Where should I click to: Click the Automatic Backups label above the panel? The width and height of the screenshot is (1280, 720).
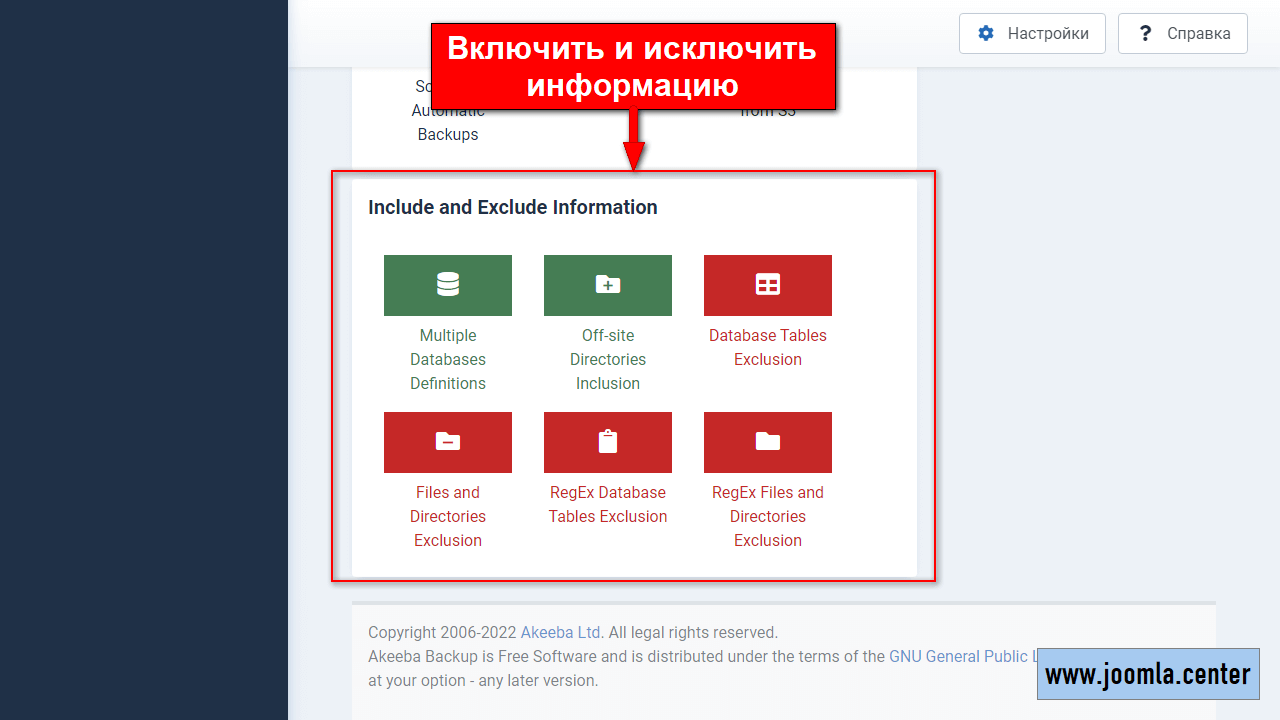pyautogui.click(x=448, y=122)
